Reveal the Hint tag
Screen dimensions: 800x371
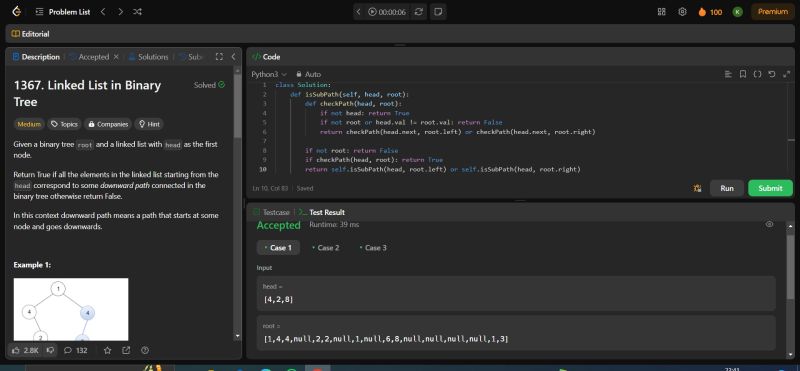click(149, 124)
